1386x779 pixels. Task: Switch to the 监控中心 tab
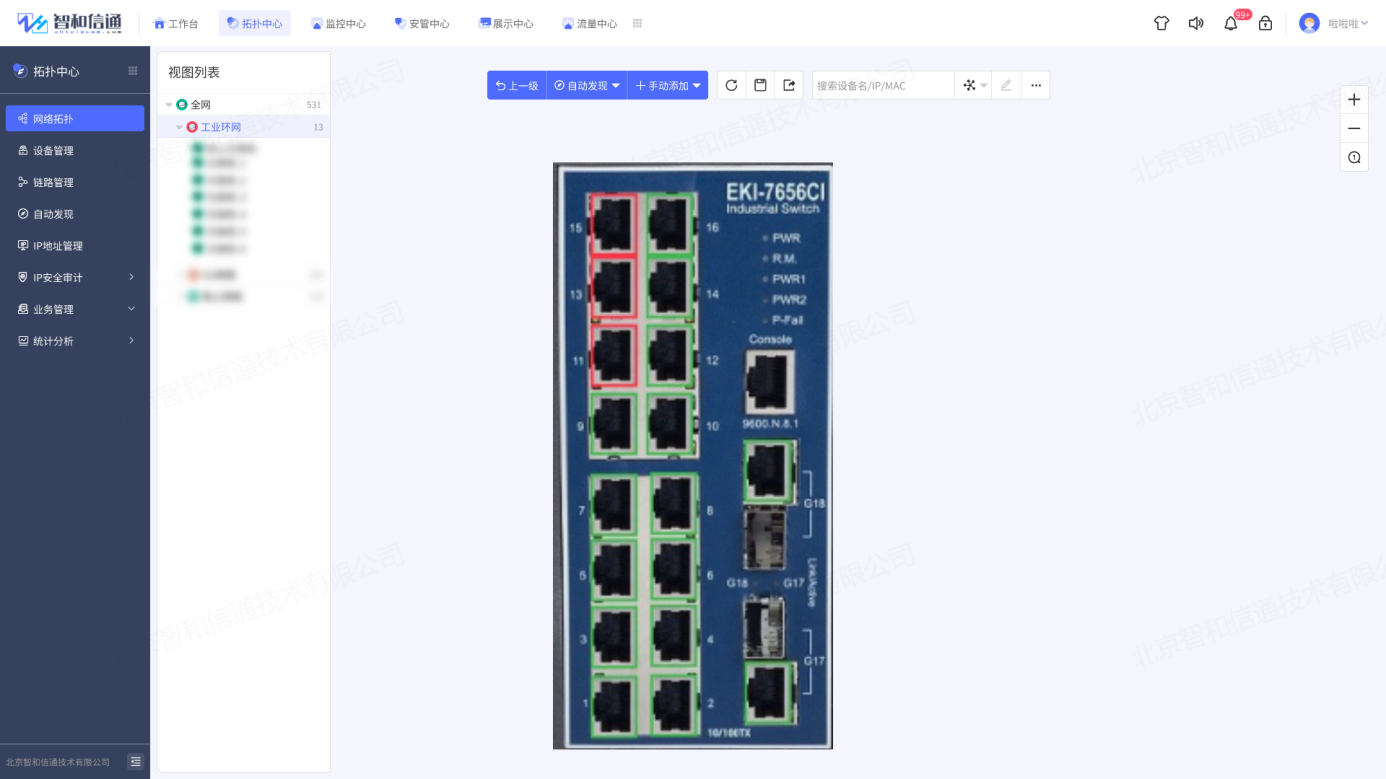coord(338,23)
